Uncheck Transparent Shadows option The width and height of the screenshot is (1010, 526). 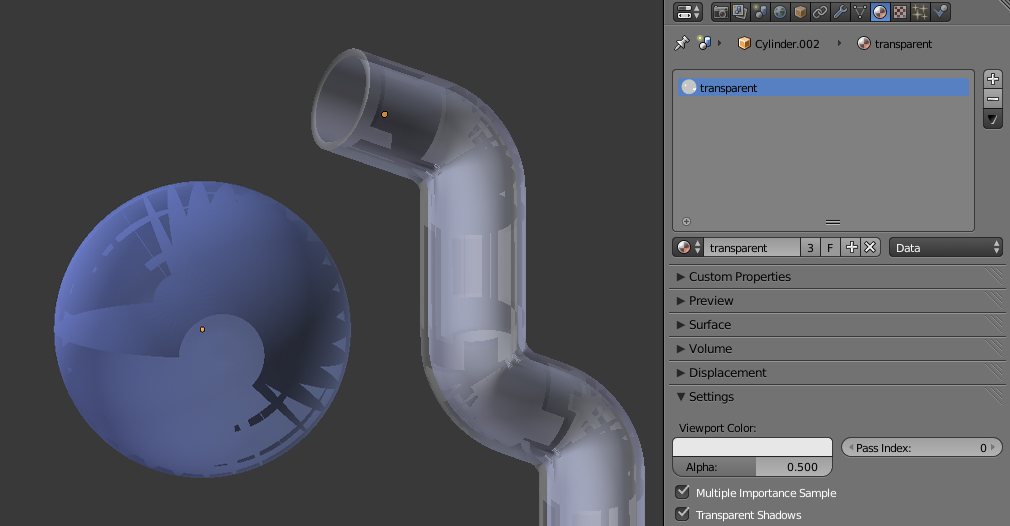[683, 514]
